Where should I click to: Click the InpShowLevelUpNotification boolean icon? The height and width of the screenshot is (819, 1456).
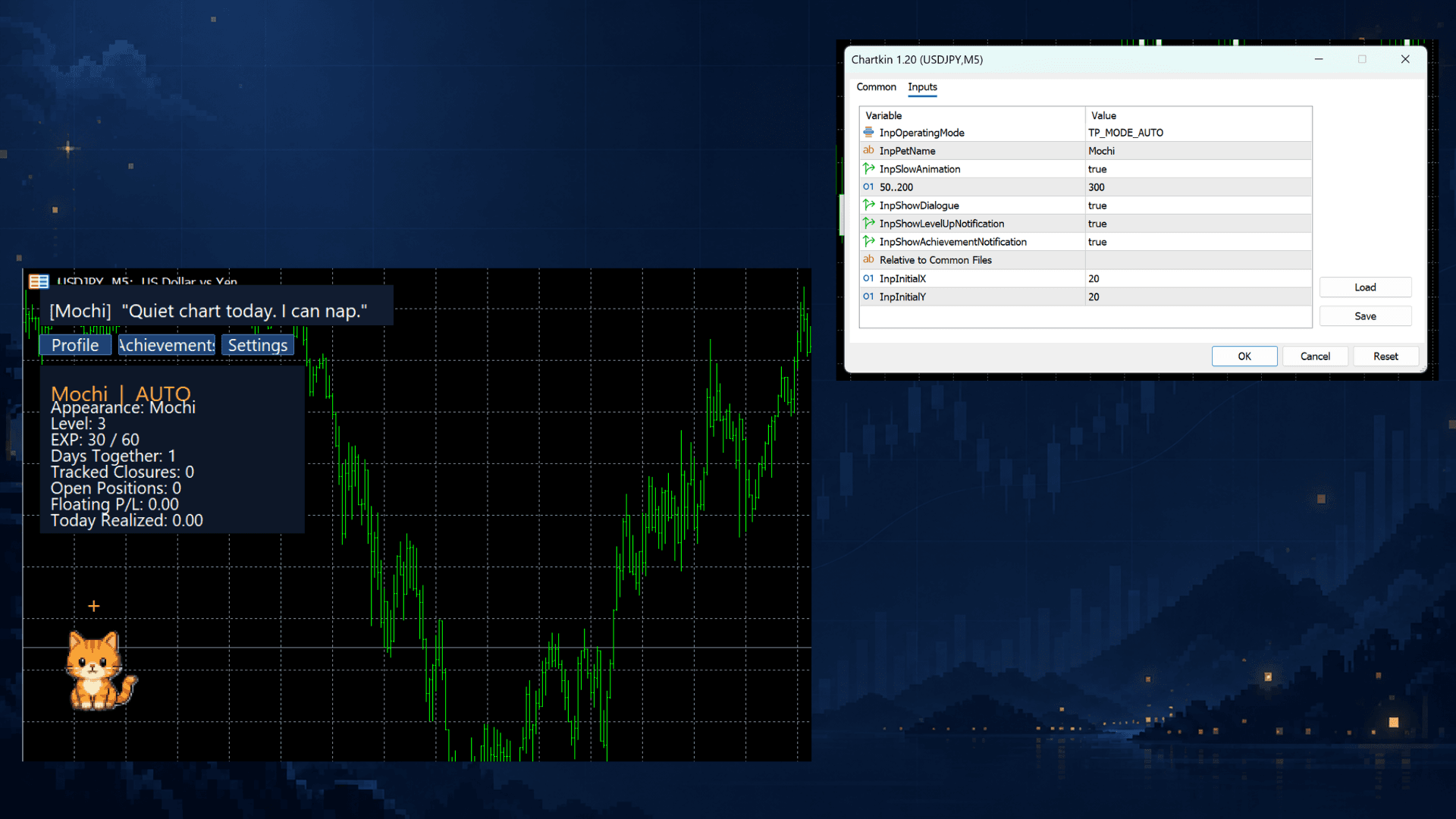pos(868,223)
